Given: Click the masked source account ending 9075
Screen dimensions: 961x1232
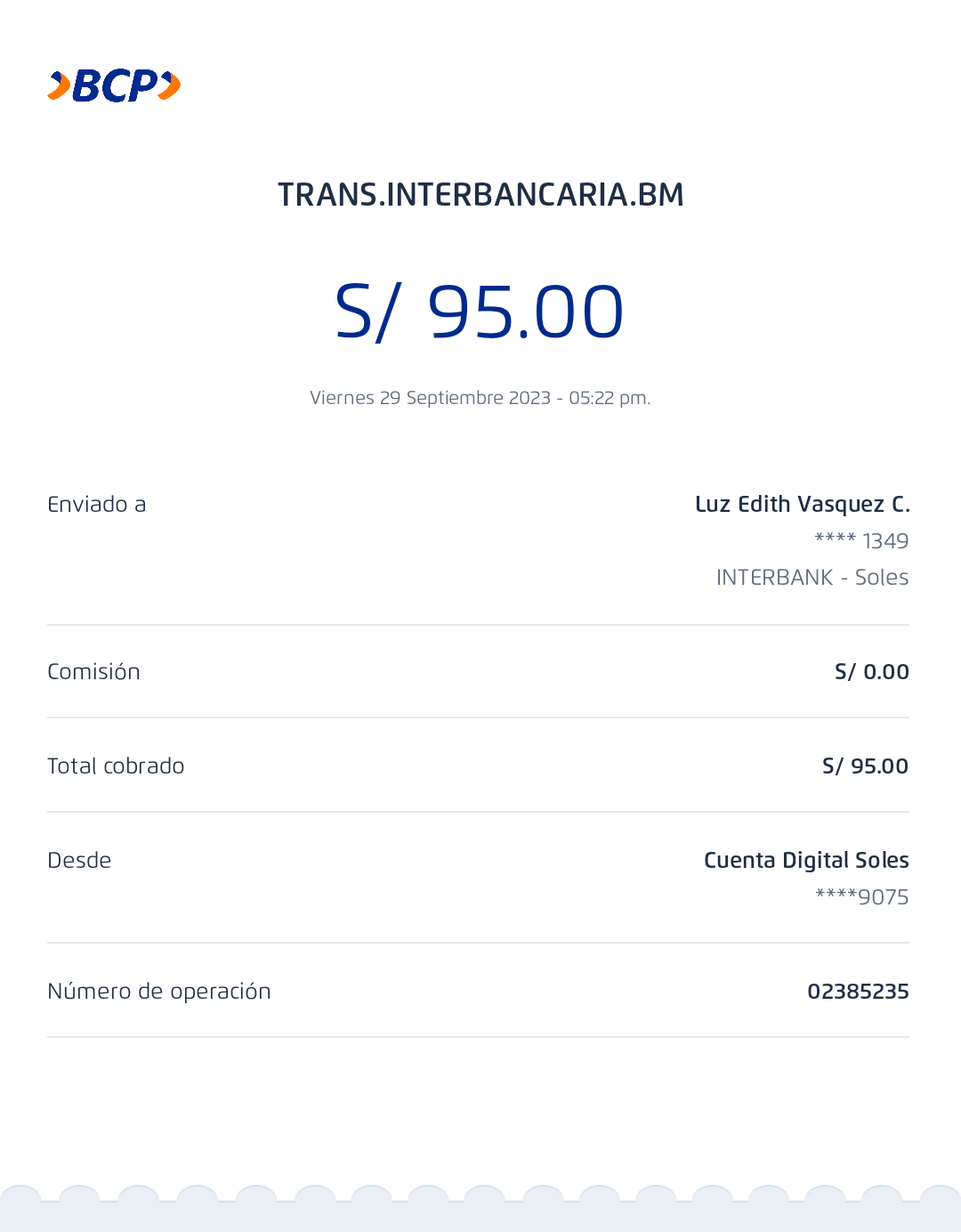Looking at the screenshot, I should click(x=861, y=897).
